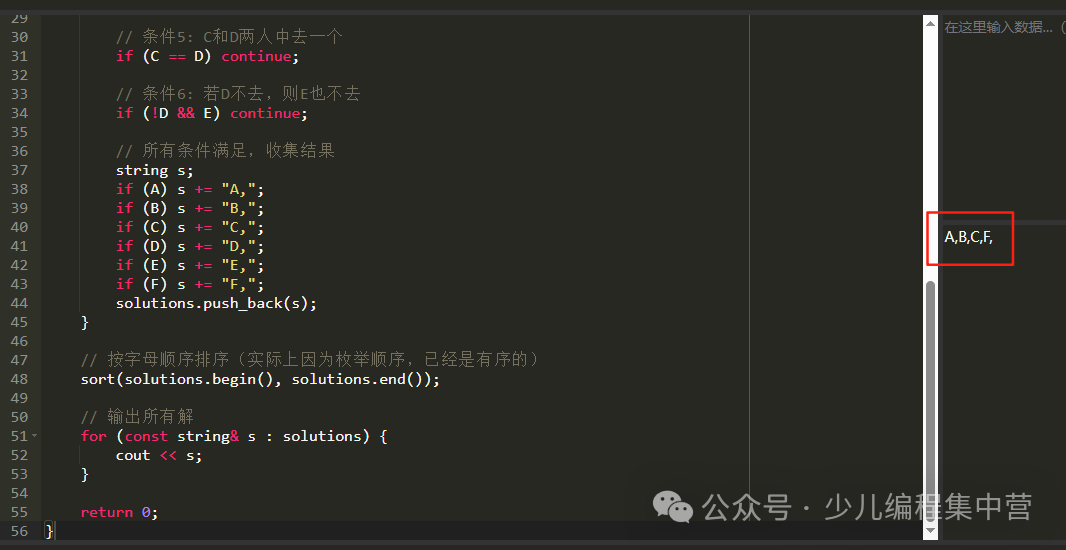Click the "string s;" declaration line
This screenshot has height=550, width=1066.
[154, 170]
